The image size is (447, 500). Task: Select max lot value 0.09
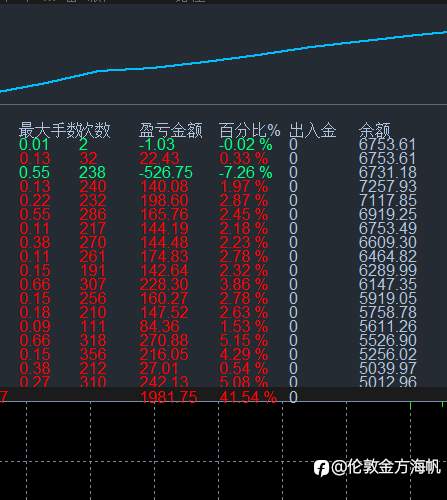tap(35, 327)
